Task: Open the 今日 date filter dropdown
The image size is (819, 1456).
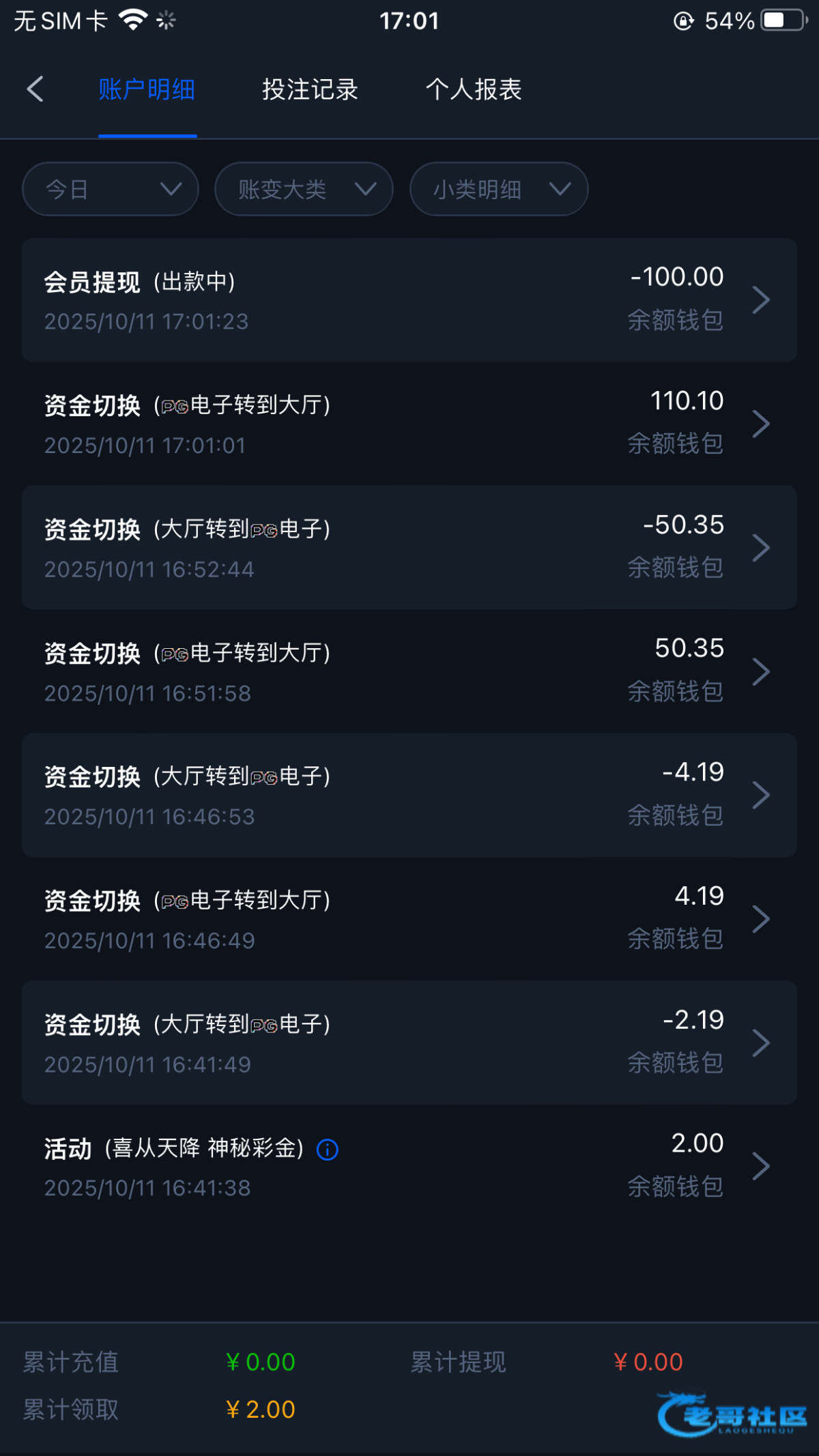Action: 111,189
